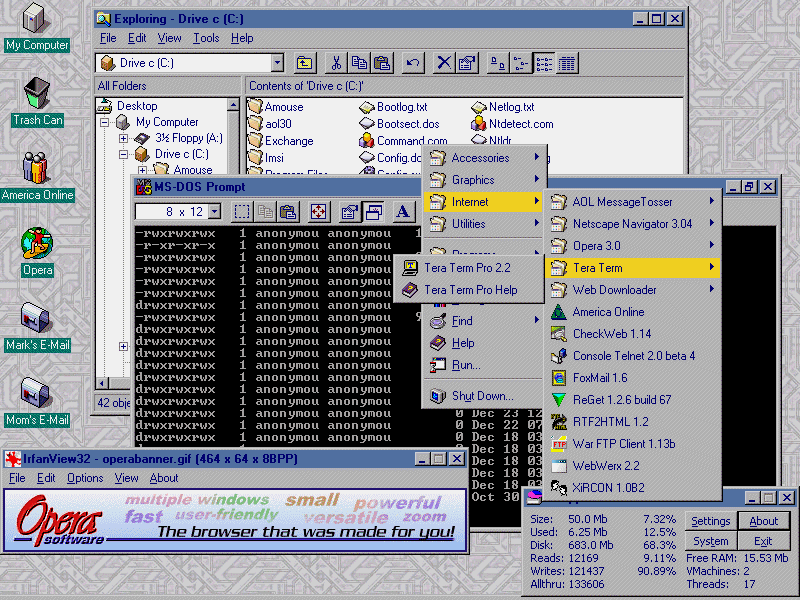800x600 pixels.
Task: Open the Netscape Navigator 3.04 submenu
Action: tap(633, 223)
